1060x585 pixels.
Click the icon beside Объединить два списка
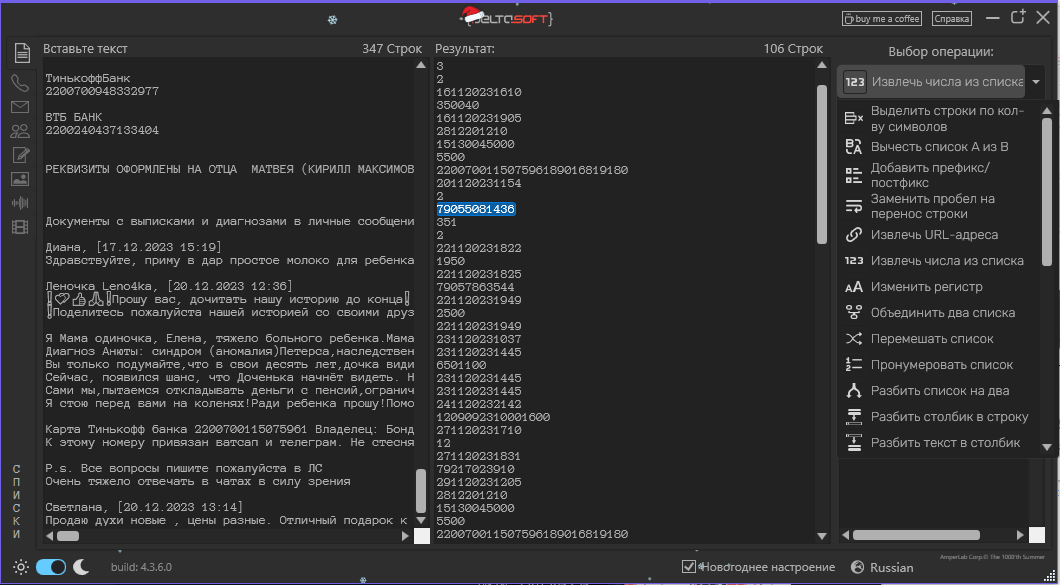(x=854, y=312)
